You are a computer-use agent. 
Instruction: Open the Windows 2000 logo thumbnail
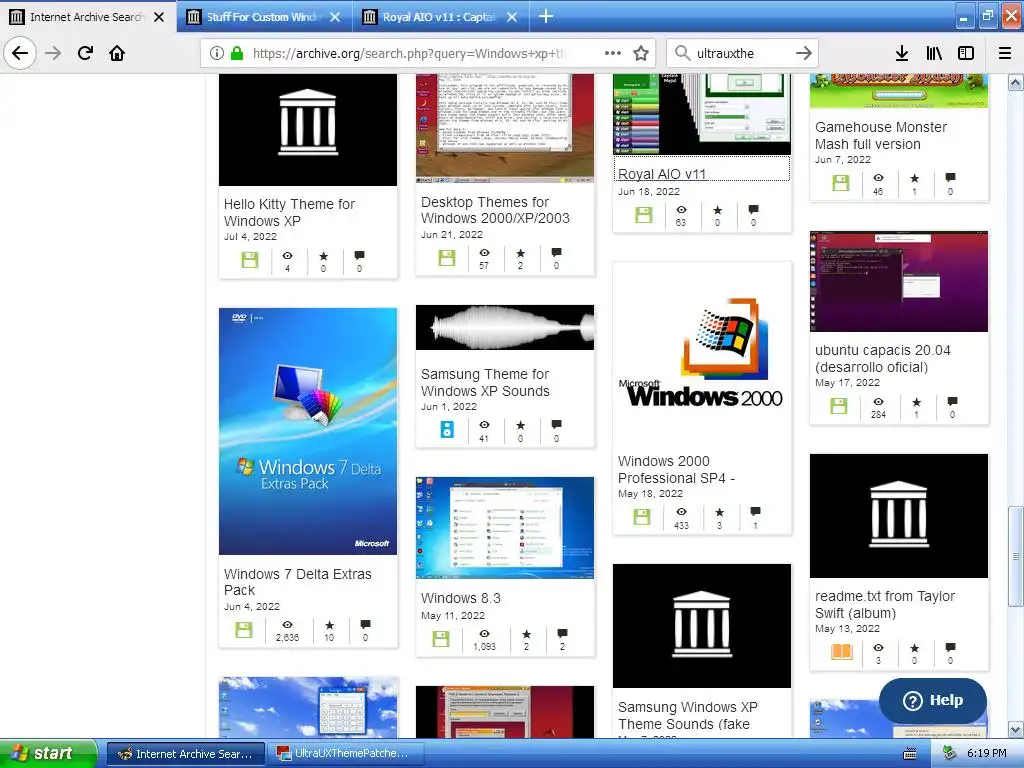tap(701, 353)
